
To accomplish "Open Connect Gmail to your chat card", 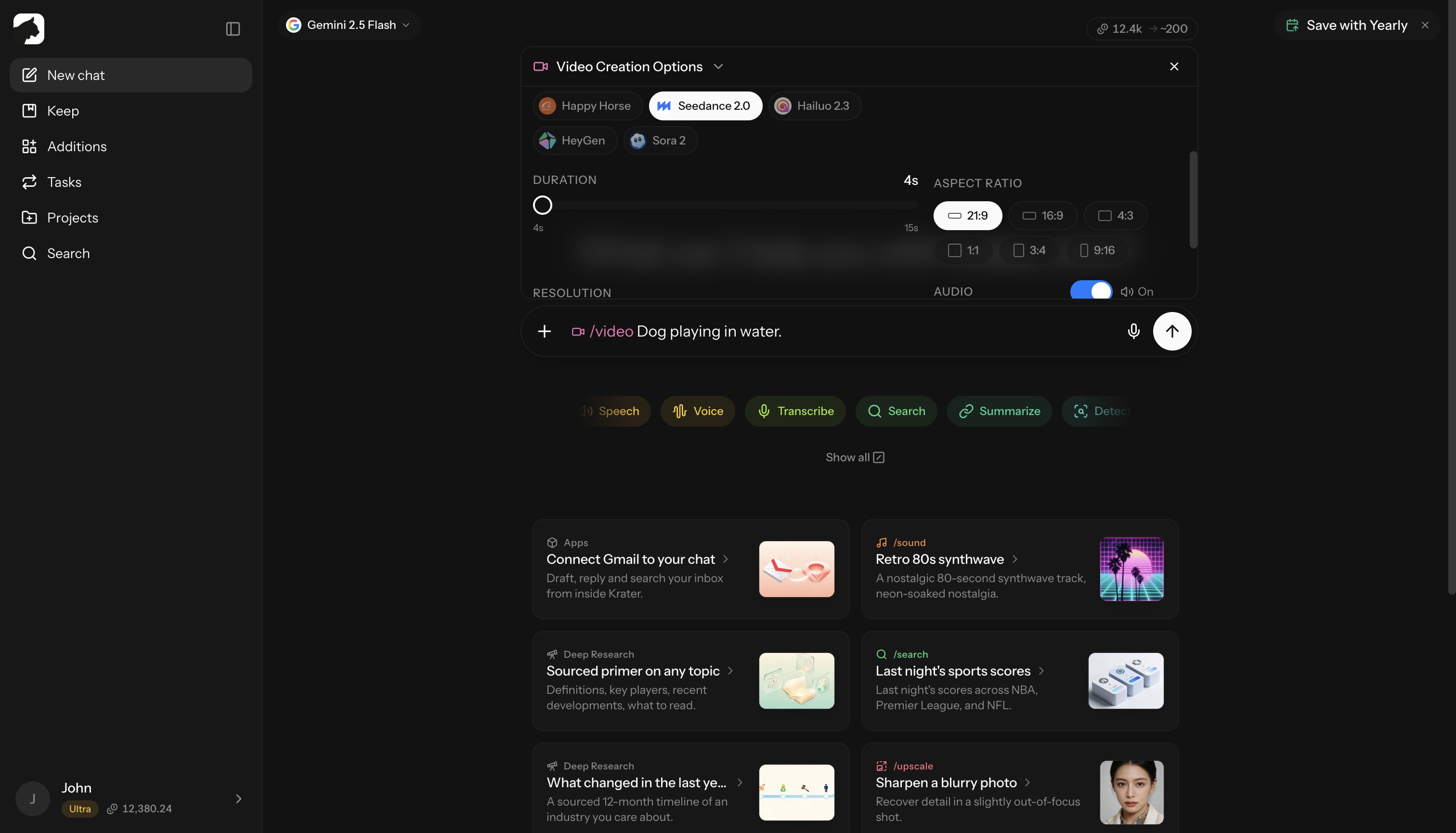I will coord(690,569).
